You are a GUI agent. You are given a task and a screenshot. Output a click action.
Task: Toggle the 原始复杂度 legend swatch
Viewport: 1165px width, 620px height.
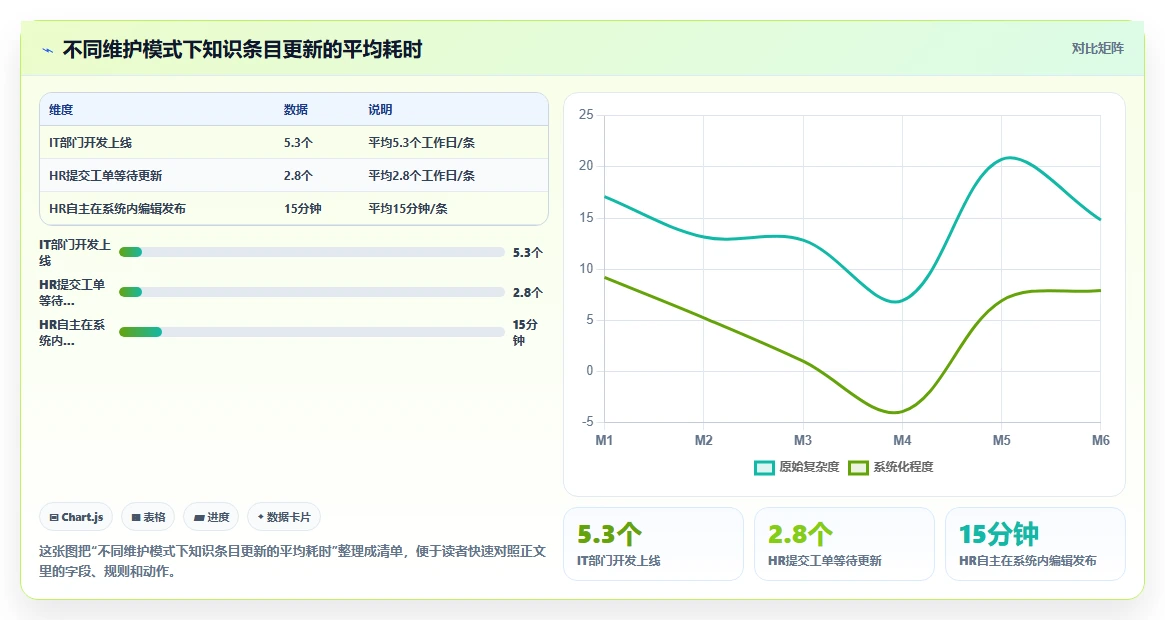click(764, 468)
